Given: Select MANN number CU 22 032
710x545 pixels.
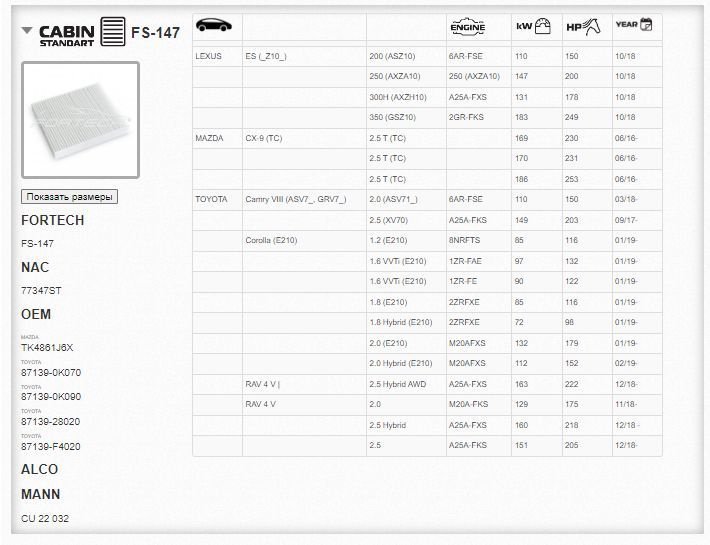Looking at the screenshot, I should (x=45, y=518).
